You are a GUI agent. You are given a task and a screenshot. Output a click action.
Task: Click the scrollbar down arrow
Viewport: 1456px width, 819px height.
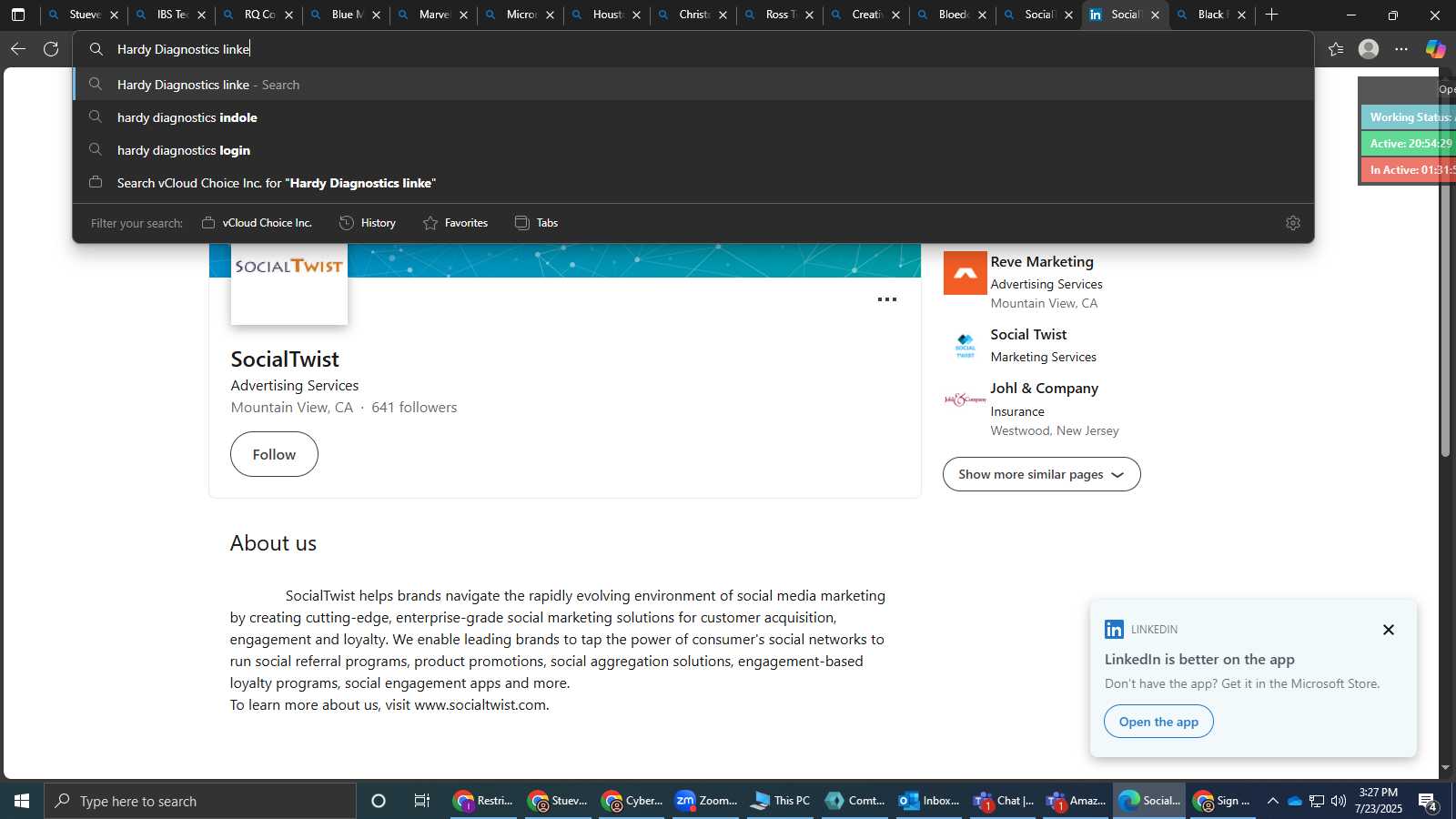[1445, 768]
